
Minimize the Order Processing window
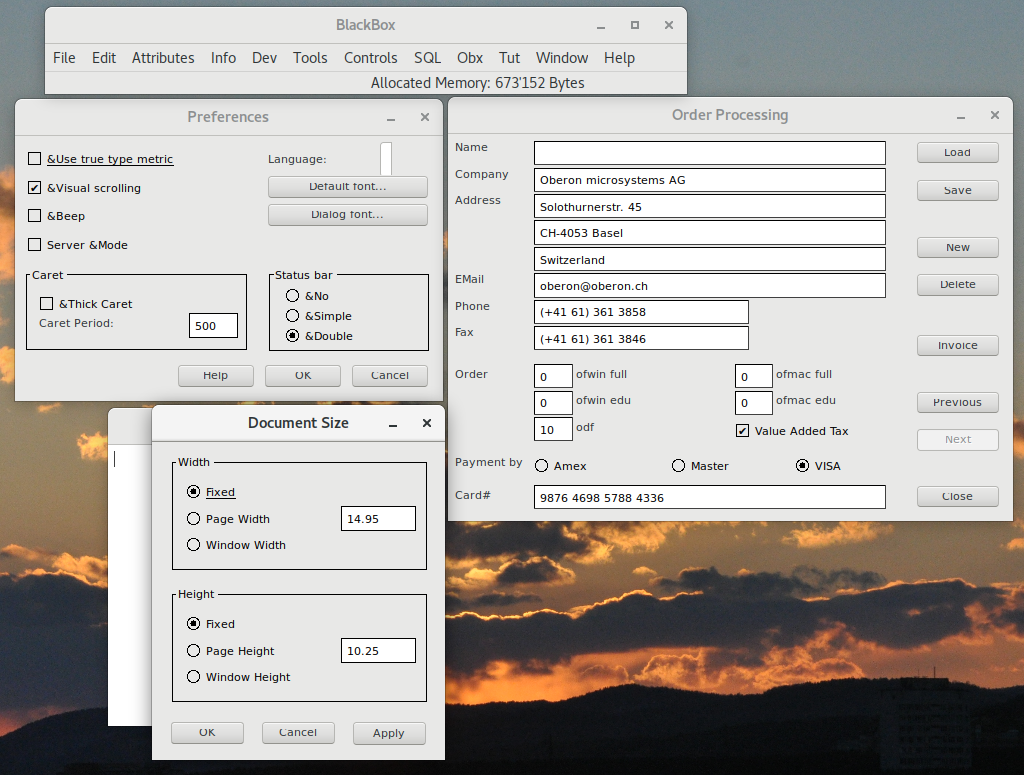(x=961, y=116)
